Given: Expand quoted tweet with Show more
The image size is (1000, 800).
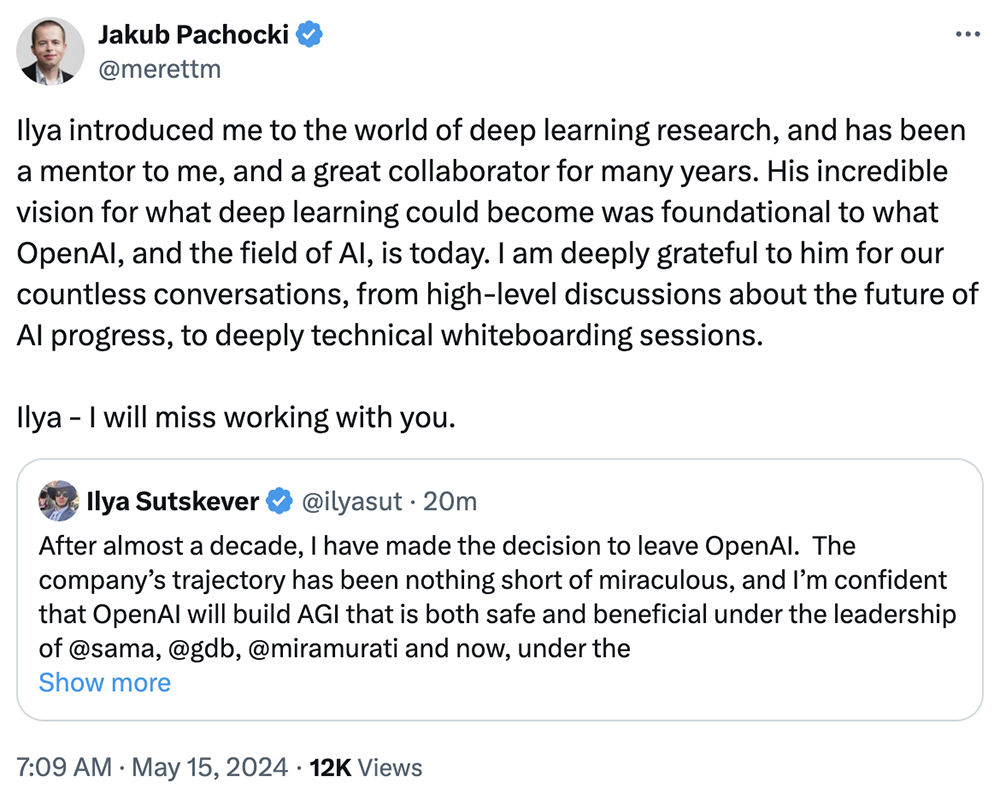Looking at the screenshot, I should click(x=104, y=682).
